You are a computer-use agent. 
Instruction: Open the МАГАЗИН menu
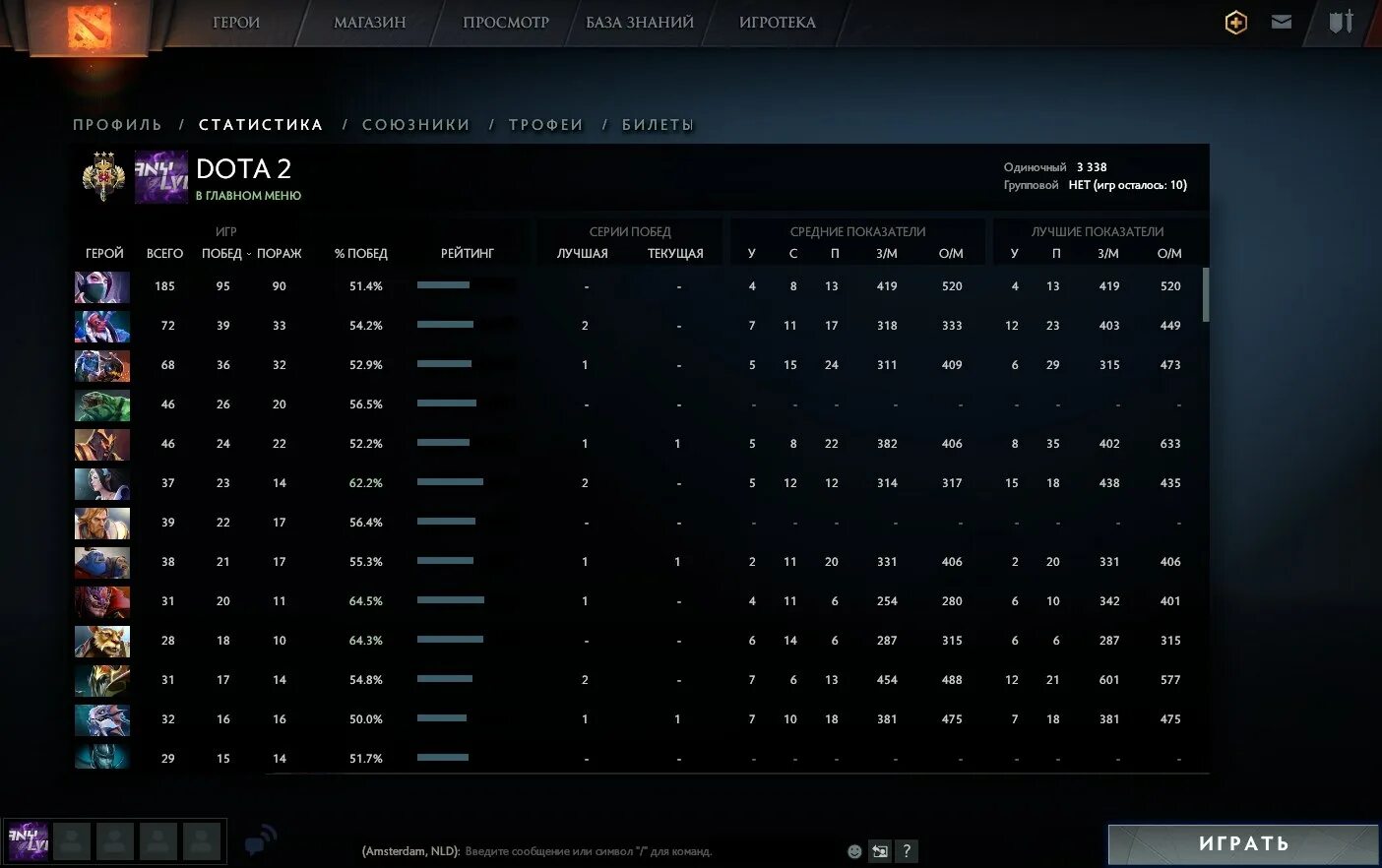click(370, 23)
